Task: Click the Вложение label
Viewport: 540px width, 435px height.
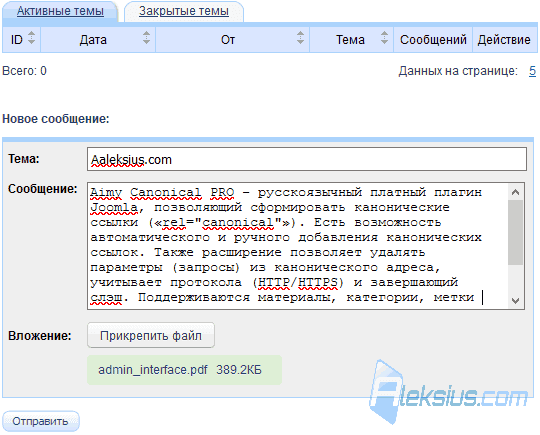Action: tap(40, 335)
